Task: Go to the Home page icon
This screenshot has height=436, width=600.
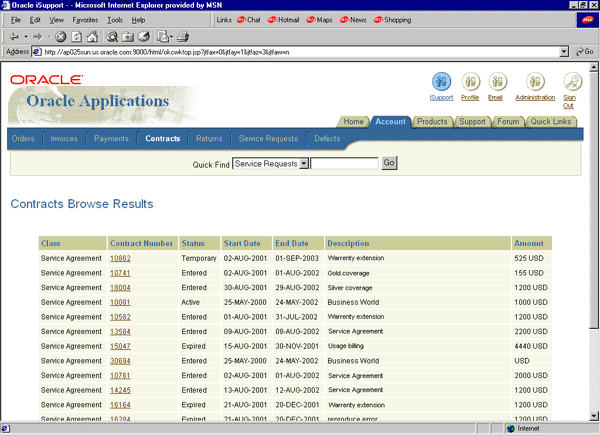Action: (x=92, y=37)
